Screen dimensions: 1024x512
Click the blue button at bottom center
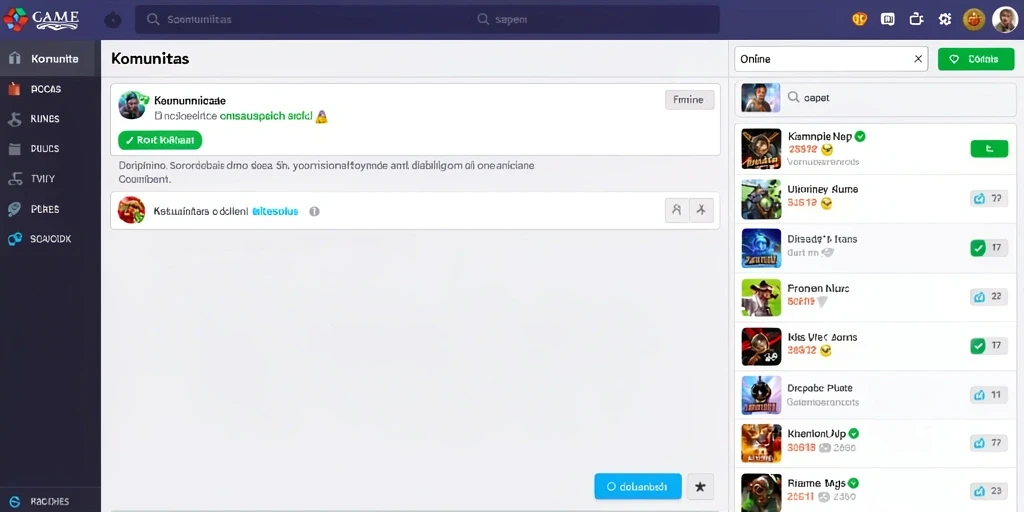637,487
